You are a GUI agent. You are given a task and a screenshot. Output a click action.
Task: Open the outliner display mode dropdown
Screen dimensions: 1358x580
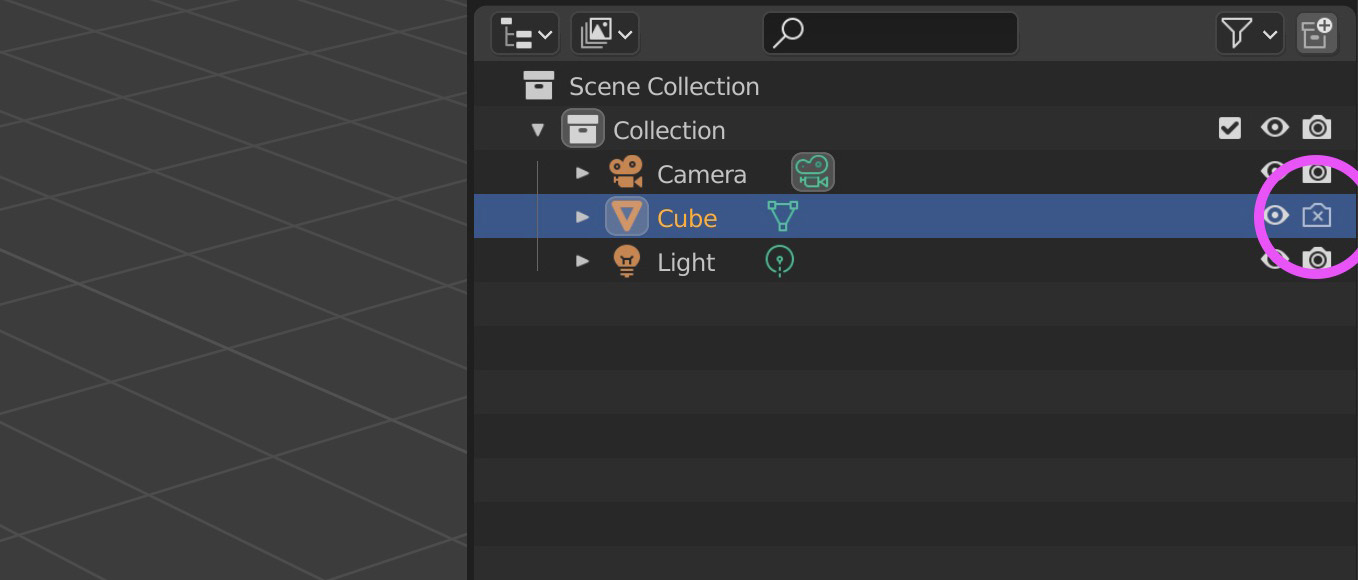(524, 32)
